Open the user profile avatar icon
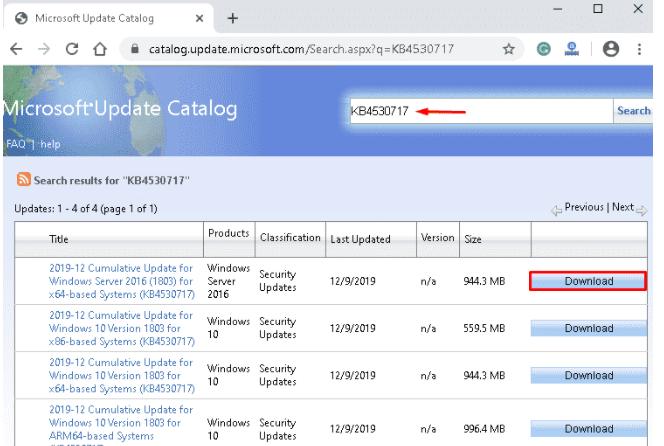664x446 pixels. pyautogui.click(x=611, y=49)
